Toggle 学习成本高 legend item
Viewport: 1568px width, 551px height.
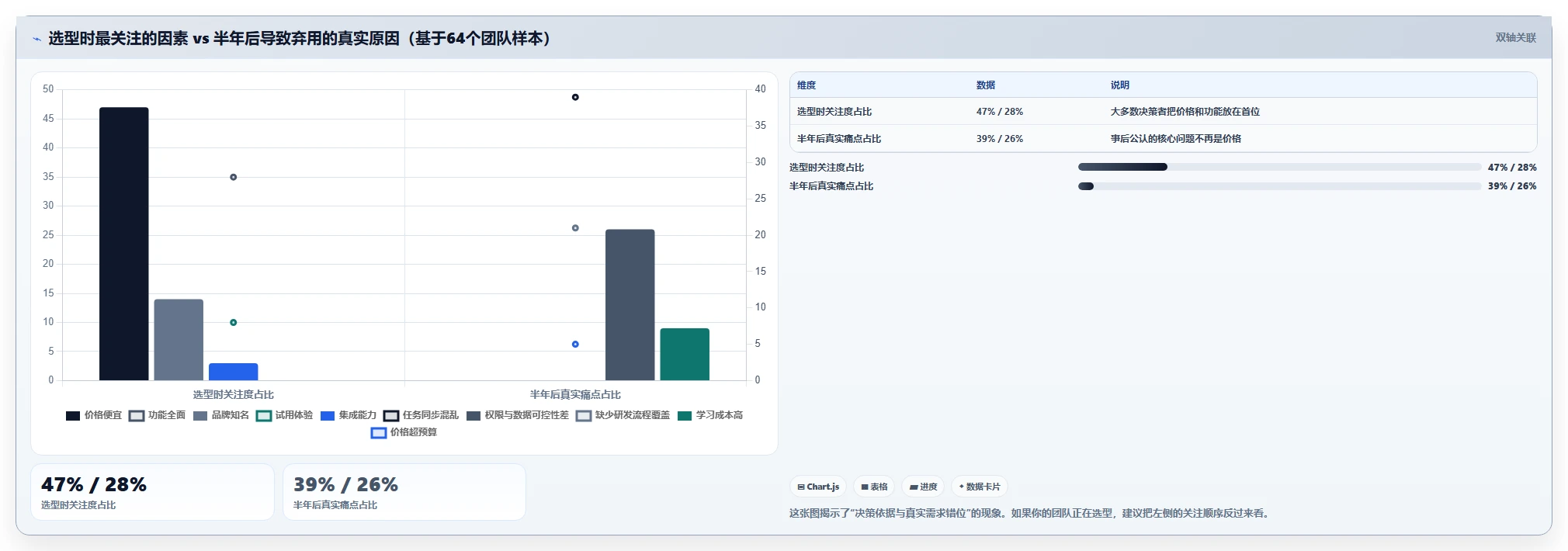710,415
